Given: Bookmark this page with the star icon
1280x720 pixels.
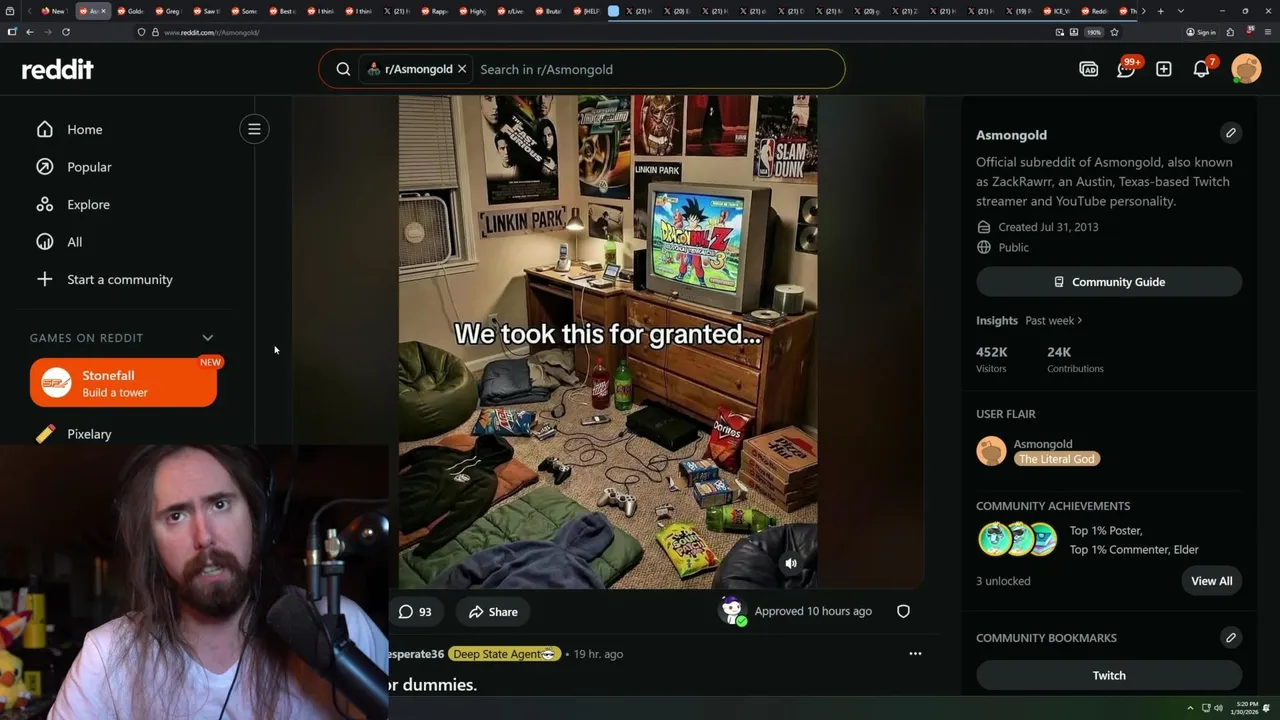Looking at the screenshot, I should point(1114,32).
